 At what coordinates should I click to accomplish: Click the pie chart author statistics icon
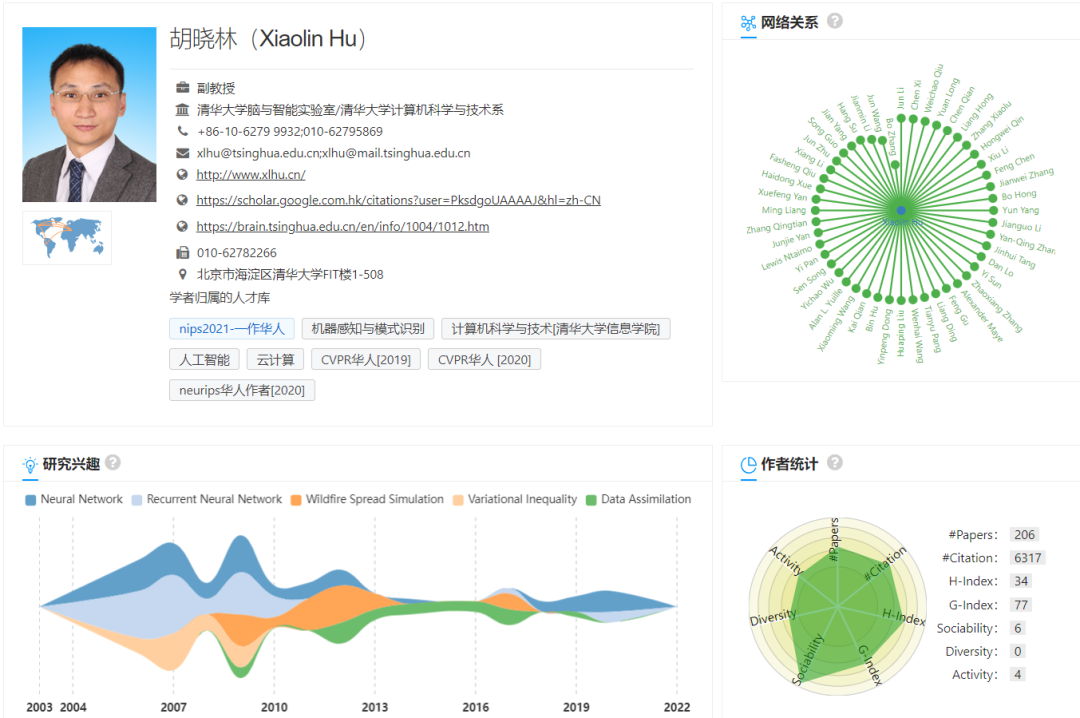(x=748, y=465)
